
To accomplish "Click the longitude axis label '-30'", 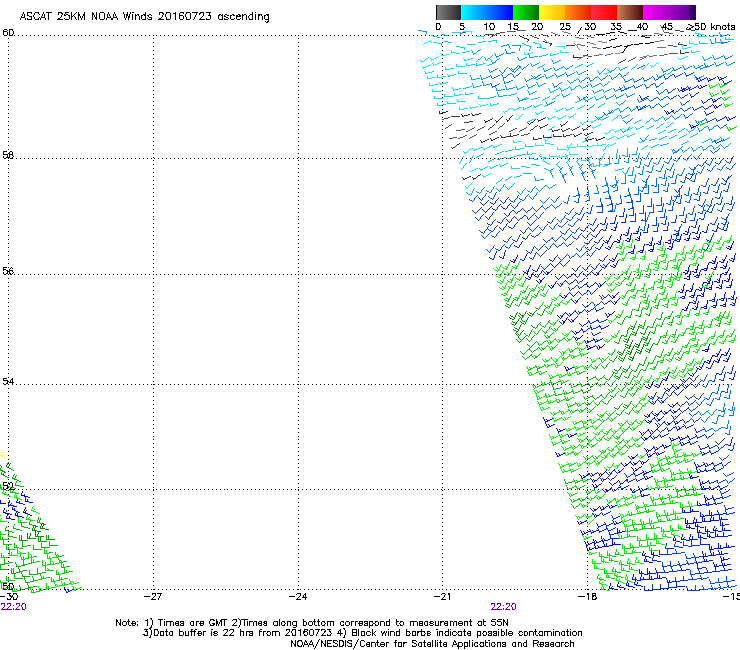I will tap(9, 597).
